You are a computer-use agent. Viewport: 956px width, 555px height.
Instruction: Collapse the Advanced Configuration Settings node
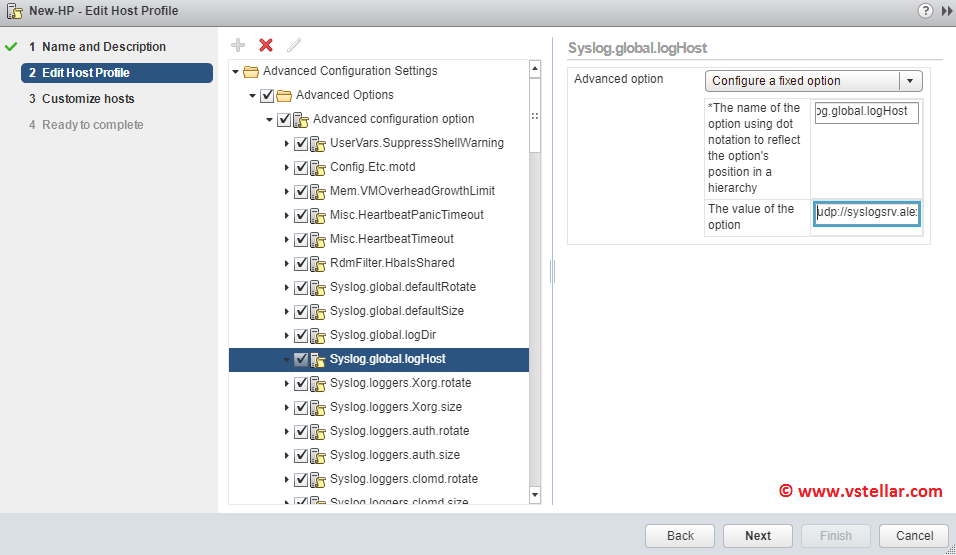tap(235, 71)
